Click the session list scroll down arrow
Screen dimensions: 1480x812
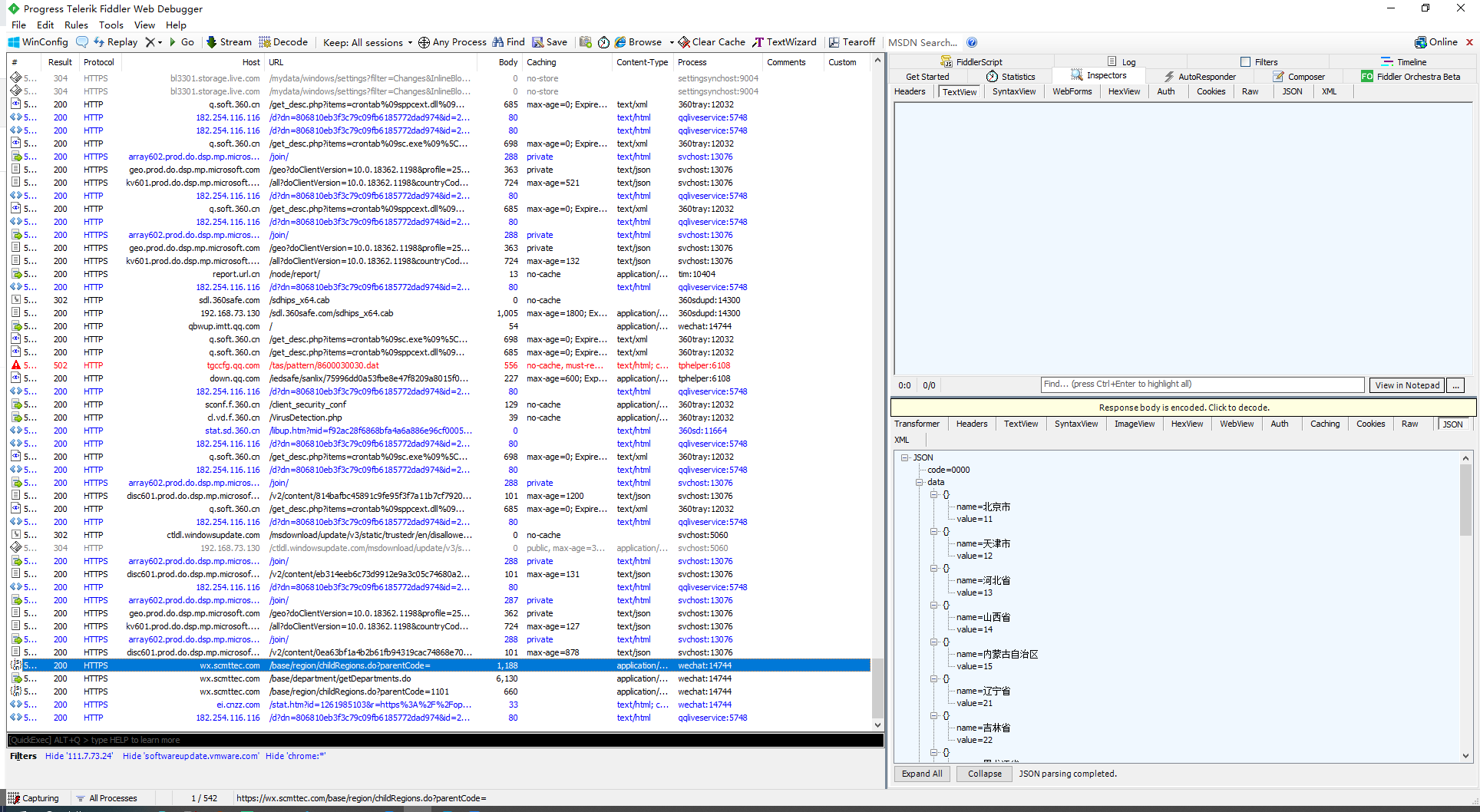(x=877, y=725)
